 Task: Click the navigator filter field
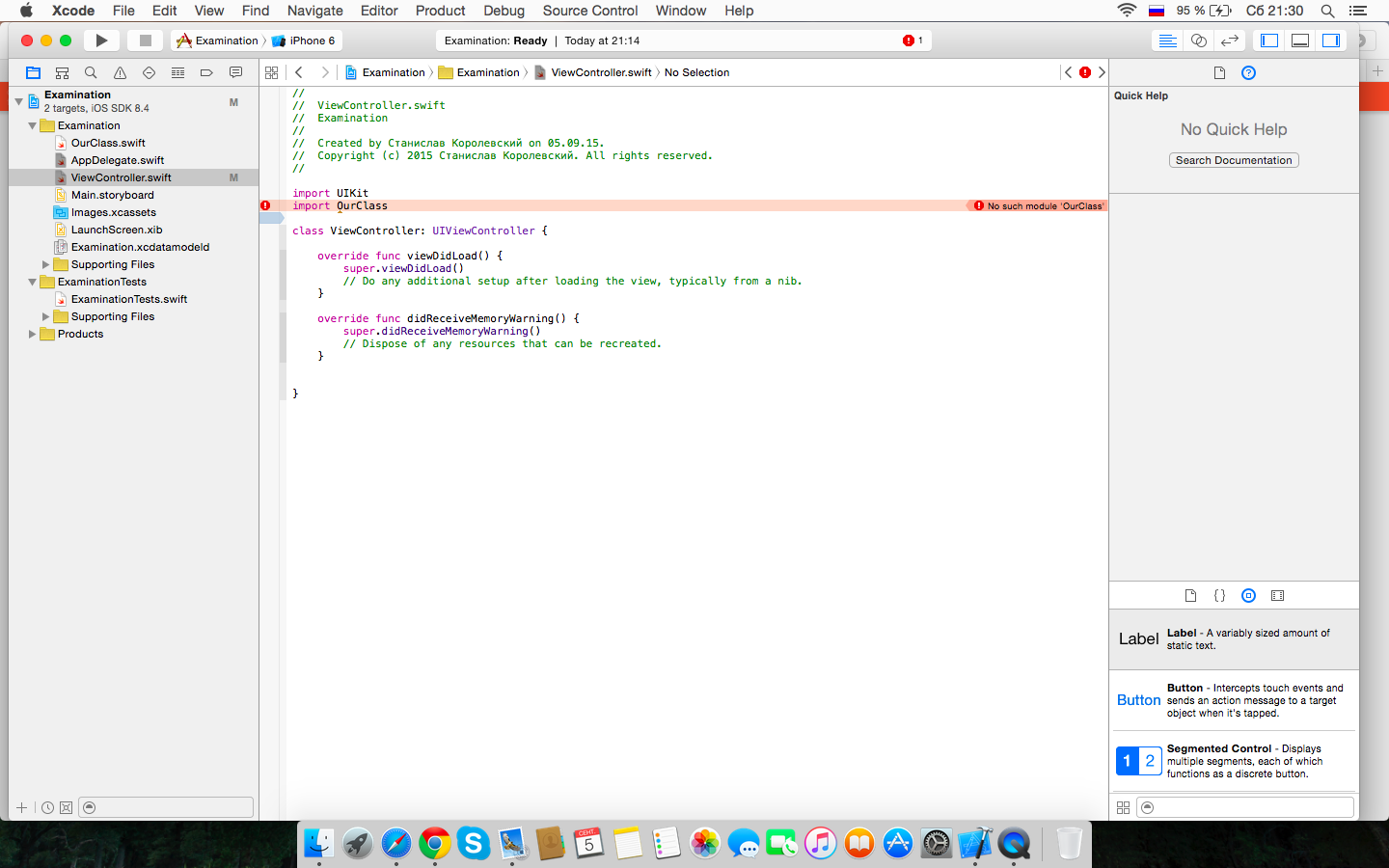pyautogui.click(x=166, y=807)
